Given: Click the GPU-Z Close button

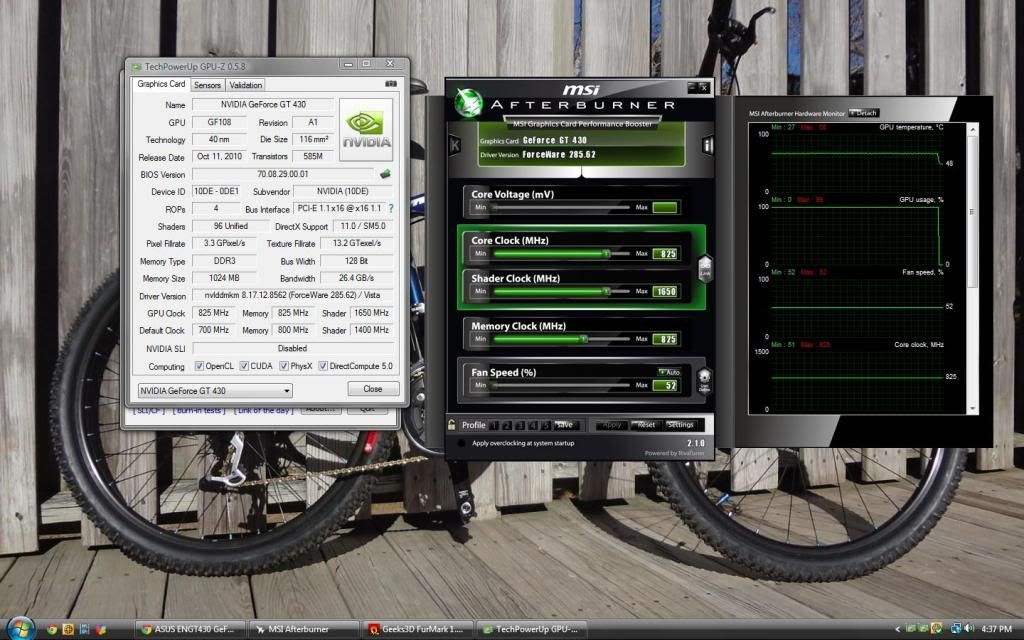Looking at the screenshot, I should (x=373, y=389).
